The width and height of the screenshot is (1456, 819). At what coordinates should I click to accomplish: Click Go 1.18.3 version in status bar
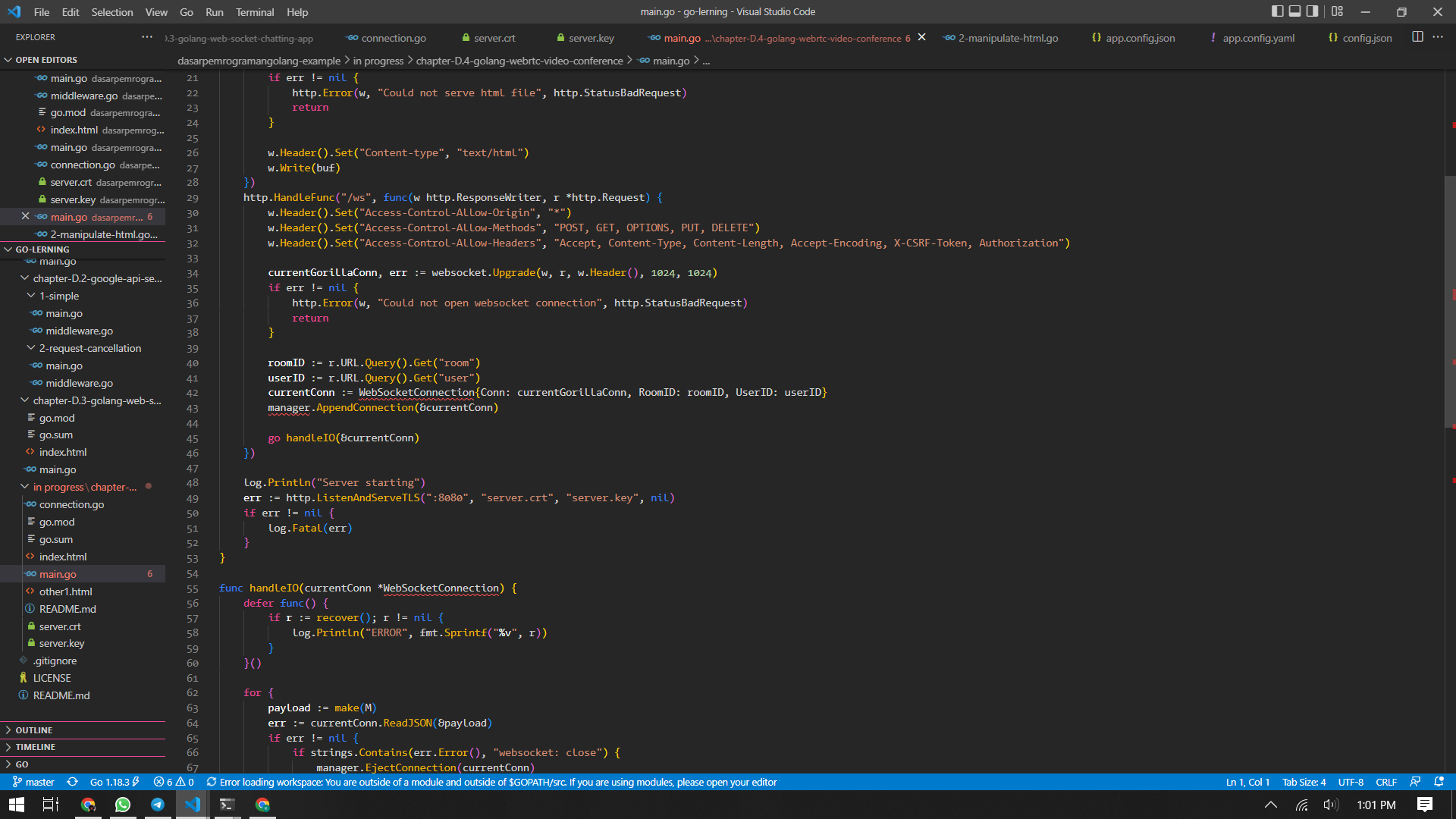114,782
